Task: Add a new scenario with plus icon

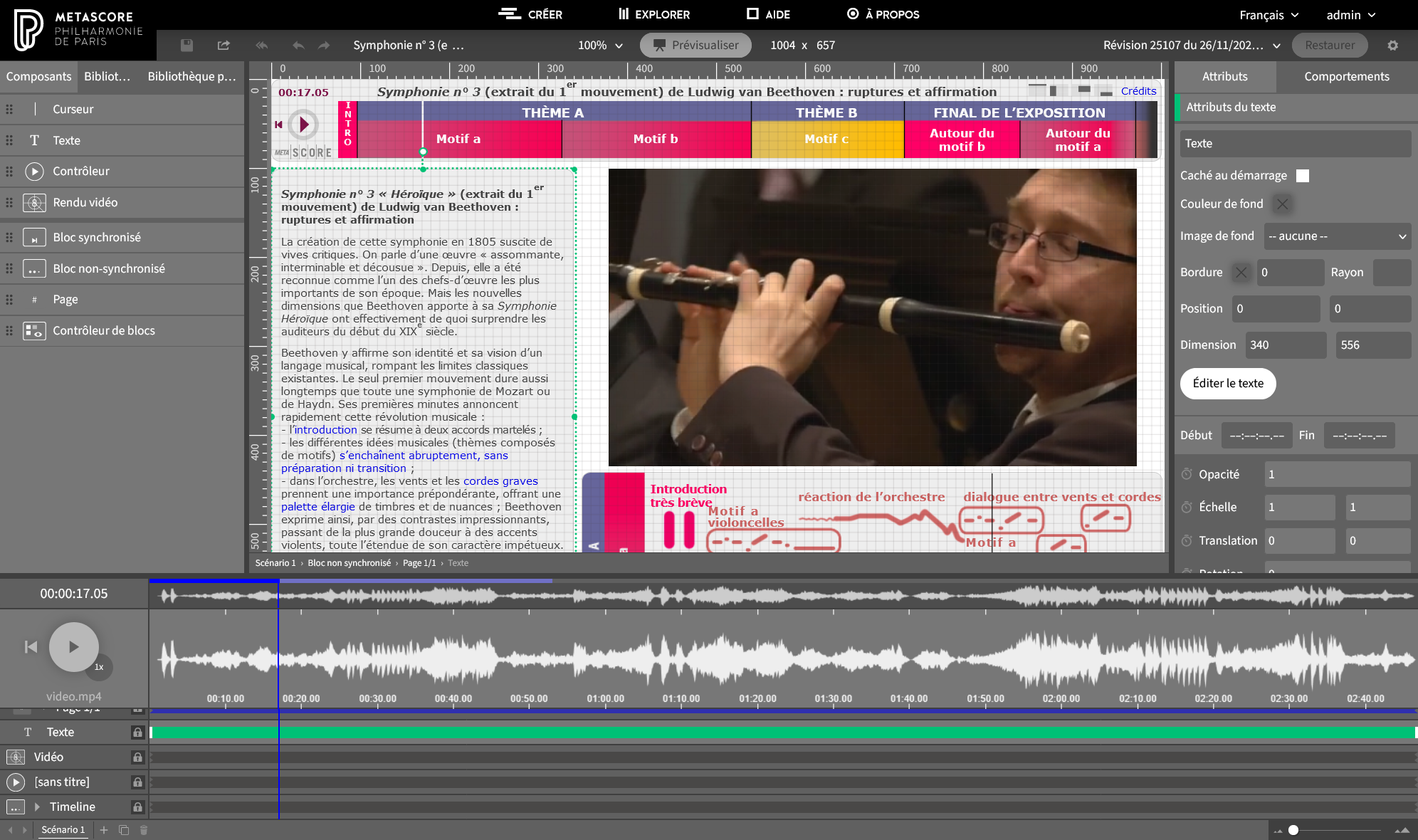Action: pyautogui.click(x=104, y=830)
